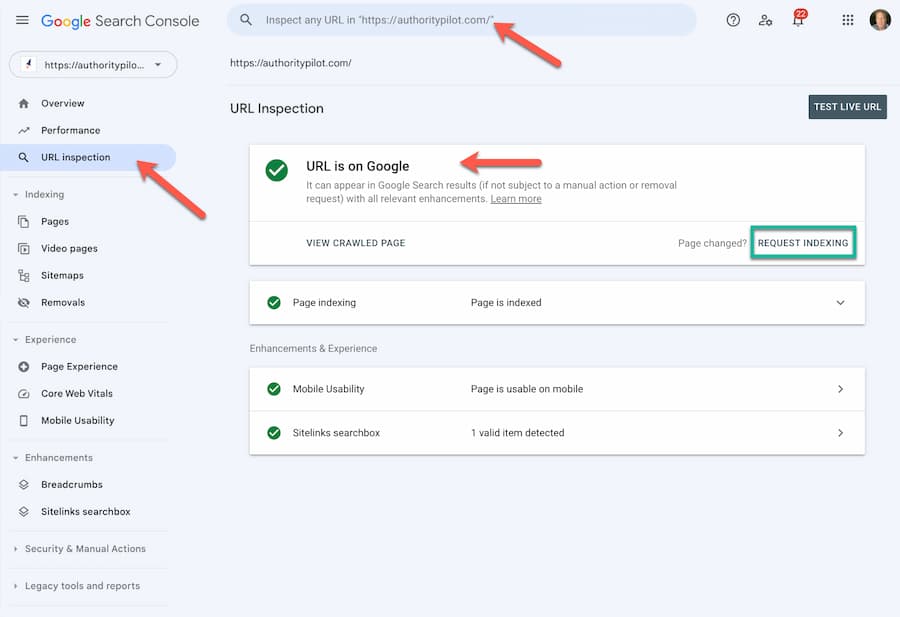The height and width of the screenshot is (617, 900).
Task: Click 'URL is on Google' status title
Action: point(358,166)
